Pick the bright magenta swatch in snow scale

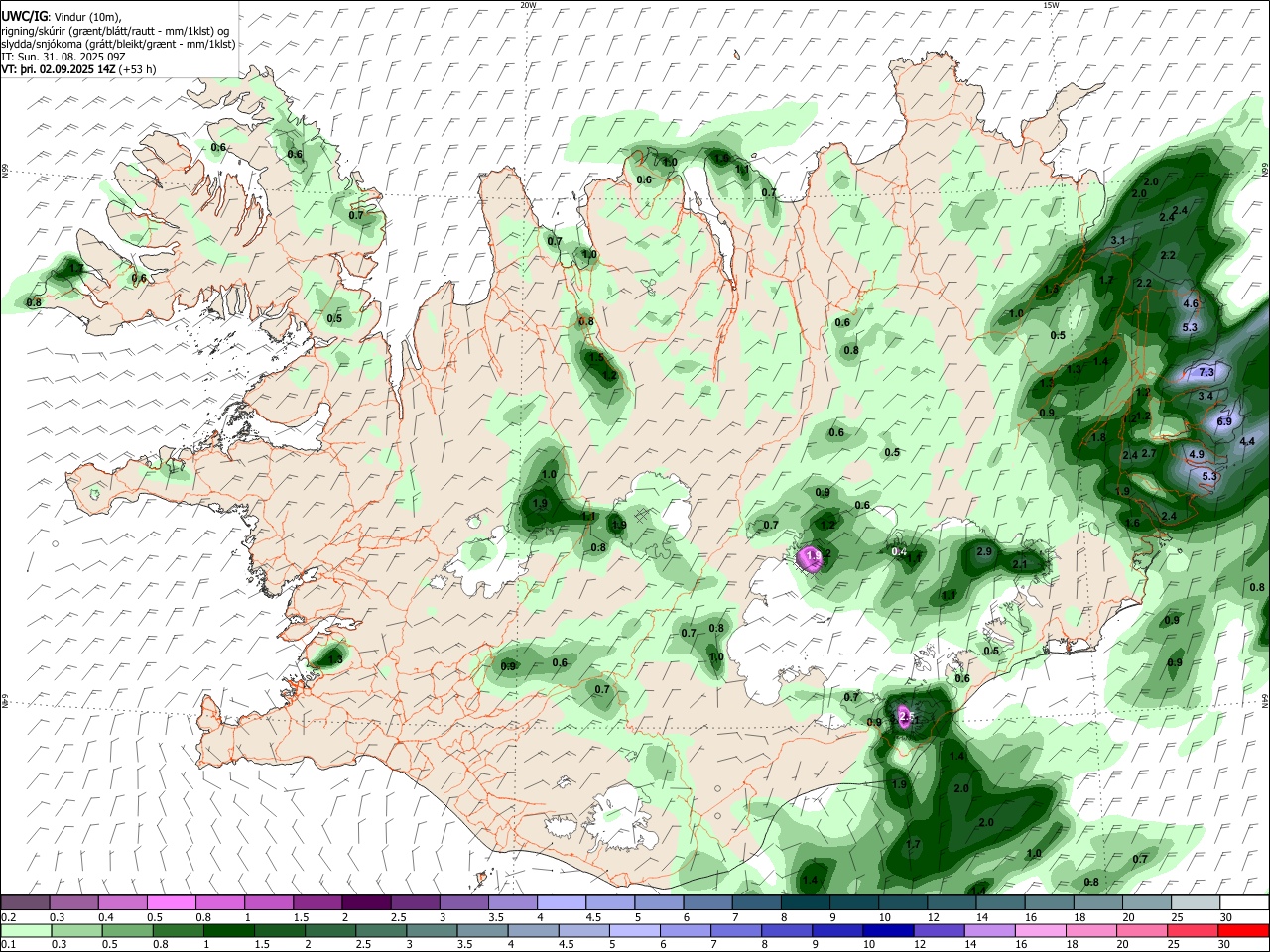tap(171, 902)
